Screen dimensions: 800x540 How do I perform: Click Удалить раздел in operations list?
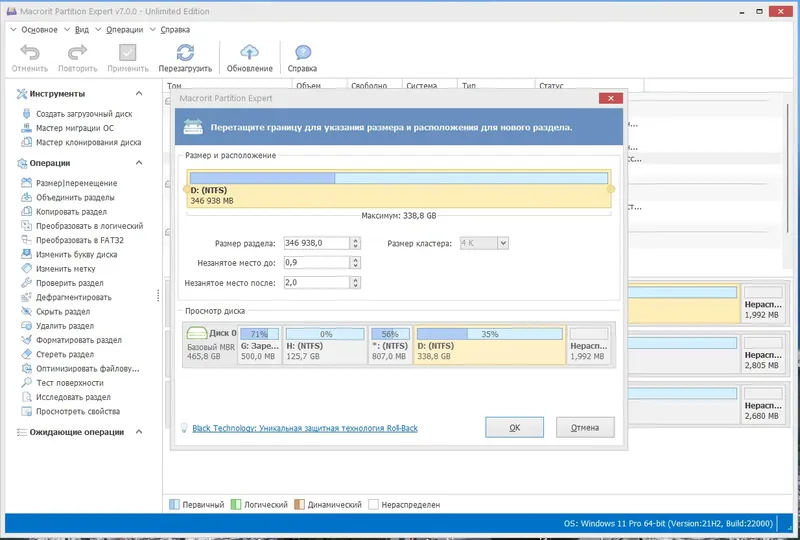(x=65, y=326)
